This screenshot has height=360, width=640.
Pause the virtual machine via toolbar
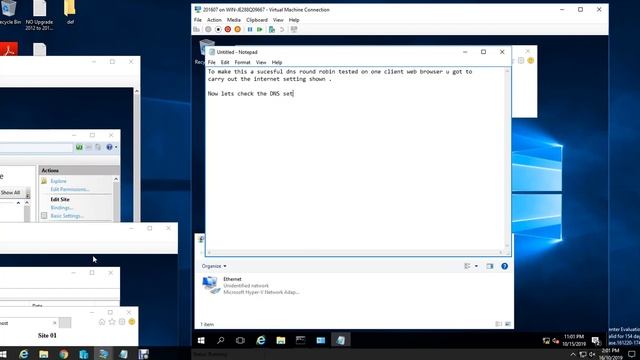(250, 29)
